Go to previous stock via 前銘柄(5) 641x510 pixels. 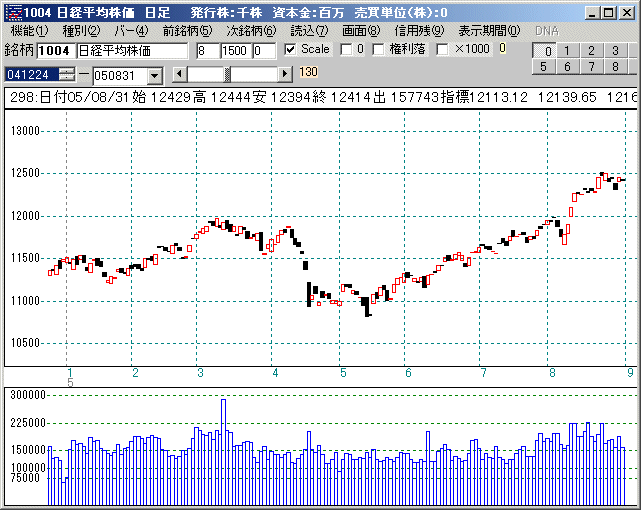click(187, 31)
